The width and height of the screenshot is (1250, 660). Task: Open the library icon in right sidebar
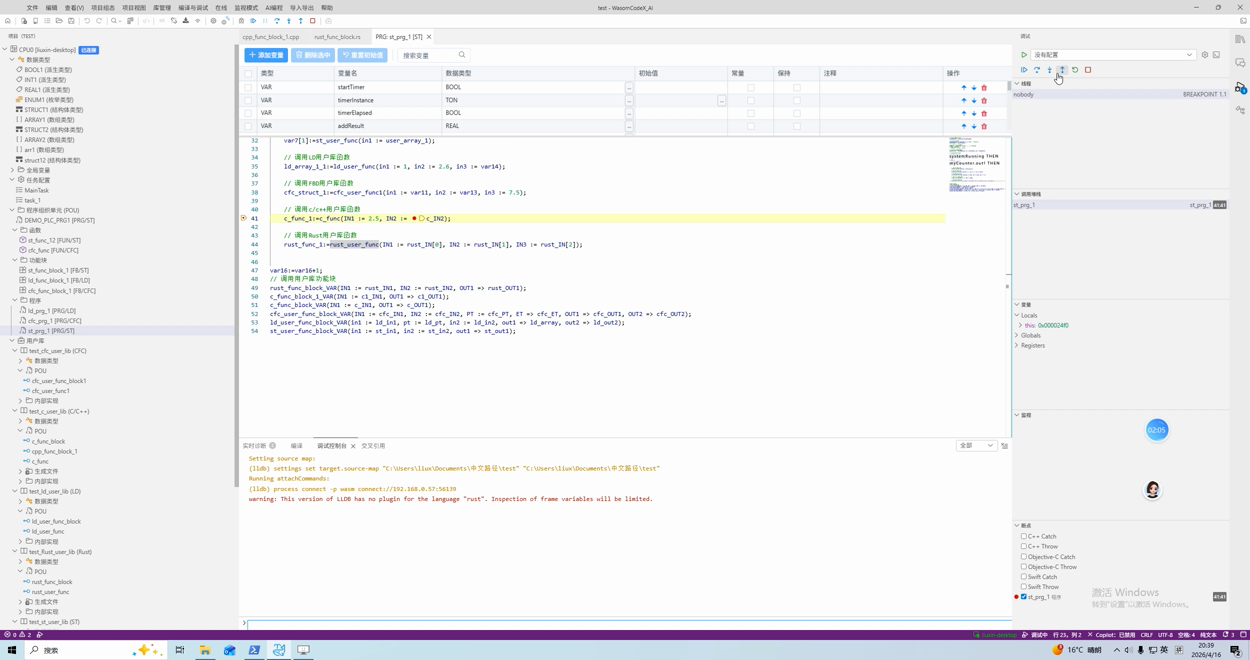[x=1240, y=39]
